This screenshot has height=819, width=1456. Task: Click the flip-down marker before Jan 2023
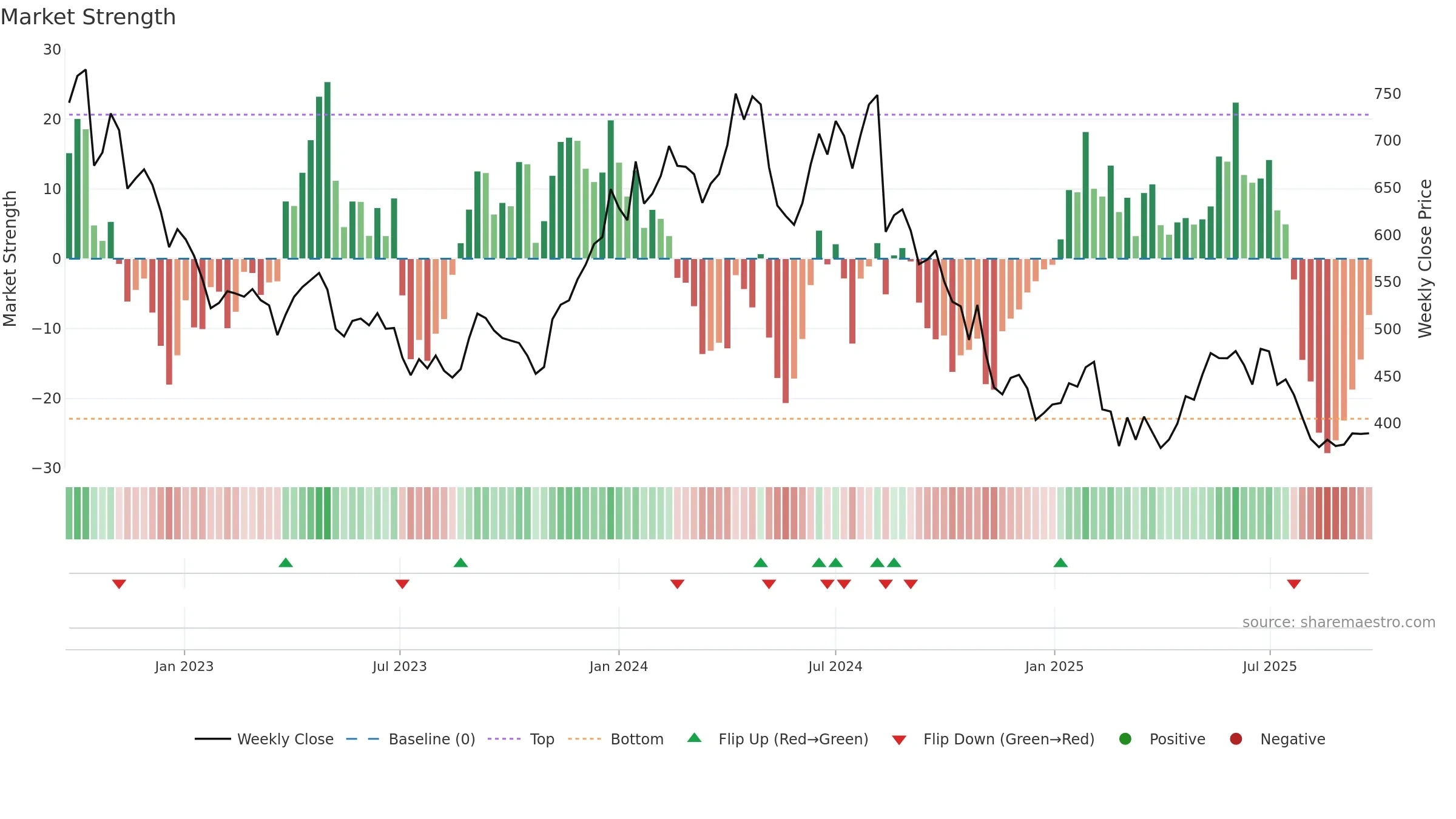coord(119,584)
